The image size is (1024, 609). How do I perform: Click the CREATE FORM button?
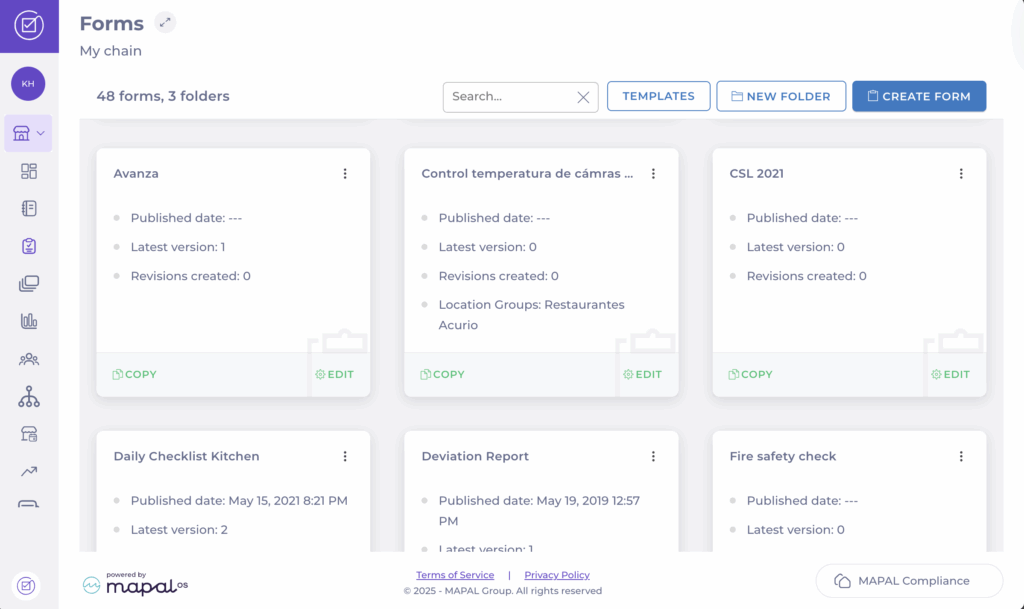click(919, 96)
